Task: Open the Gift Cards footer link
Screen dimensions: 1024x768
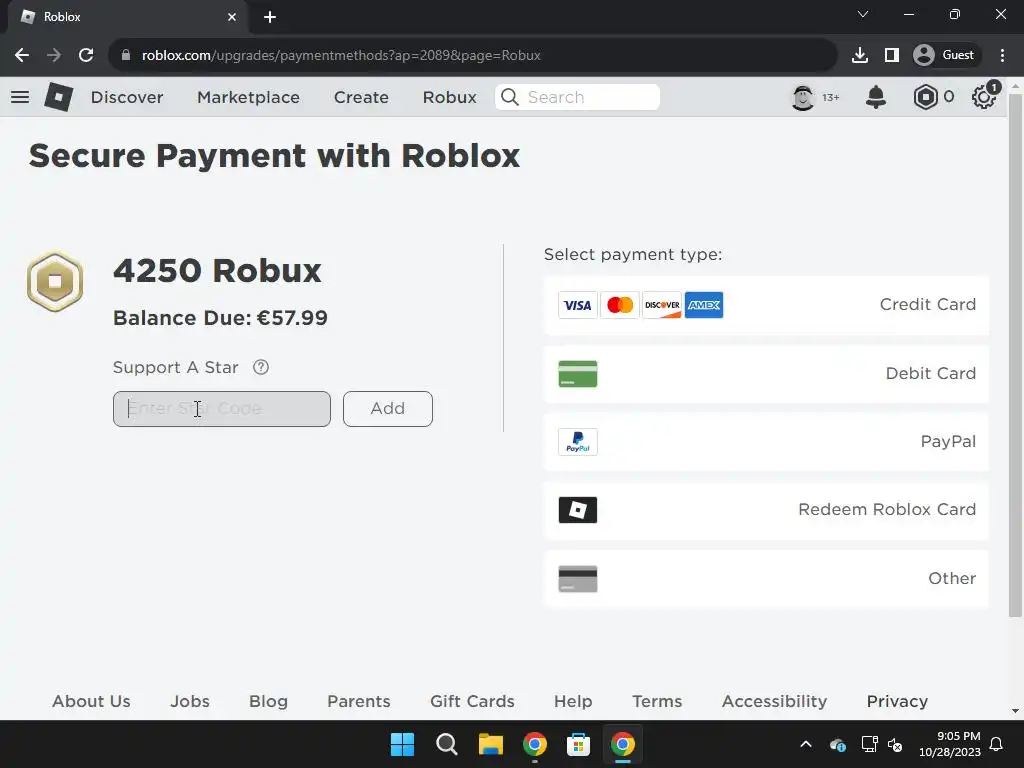Action: coord(472,701)
